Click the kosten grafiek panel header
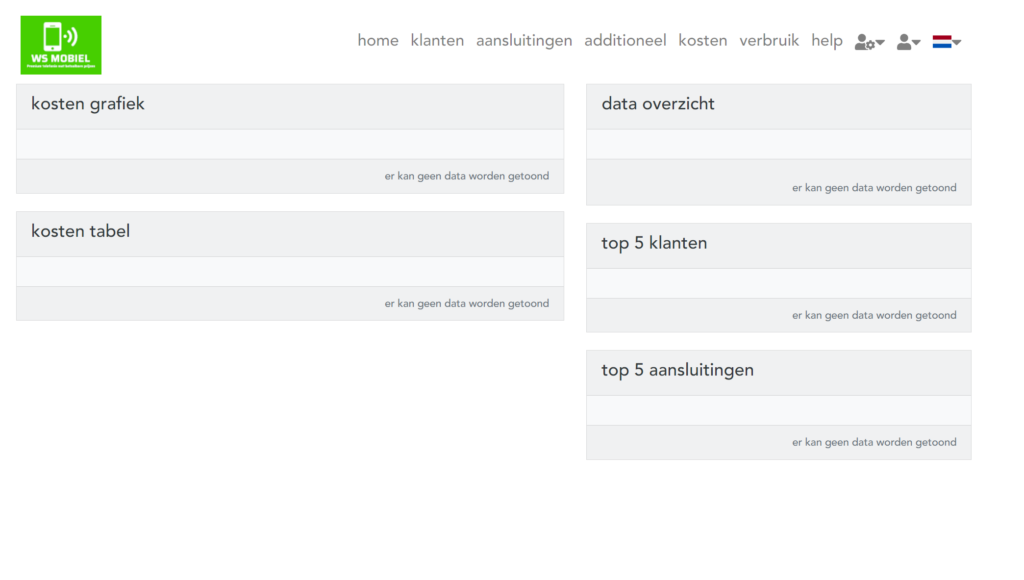 290,106
